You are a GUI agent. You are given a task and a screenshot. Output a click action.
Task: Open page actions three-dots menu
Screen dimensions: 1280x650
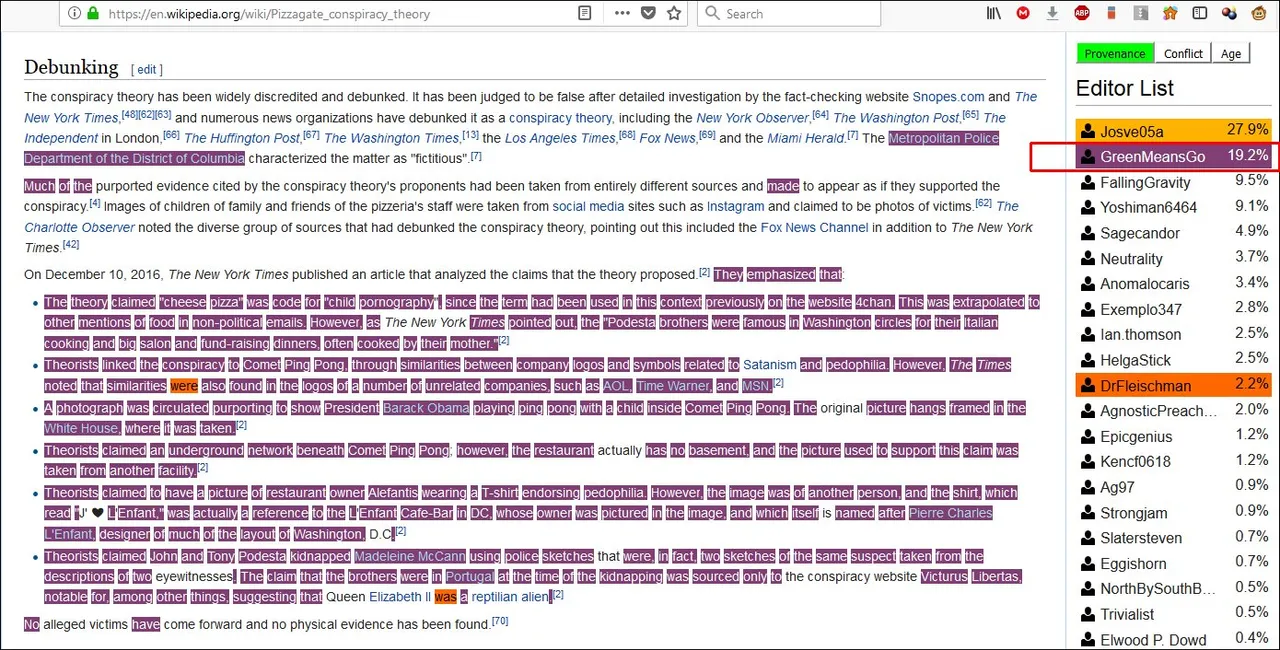[x=622, y=13]
